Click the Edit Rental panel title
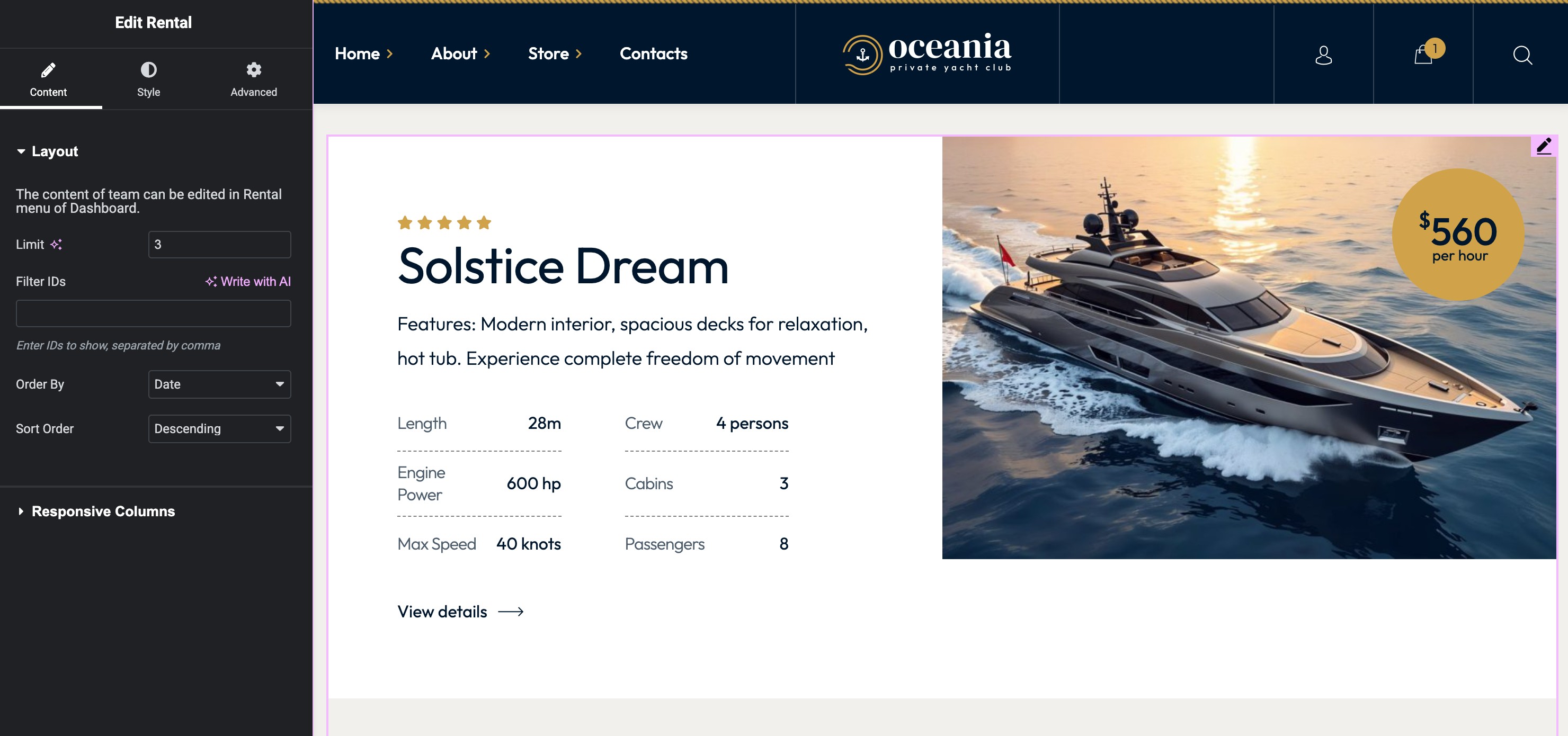1568x736 pixels. click(154, 23)
